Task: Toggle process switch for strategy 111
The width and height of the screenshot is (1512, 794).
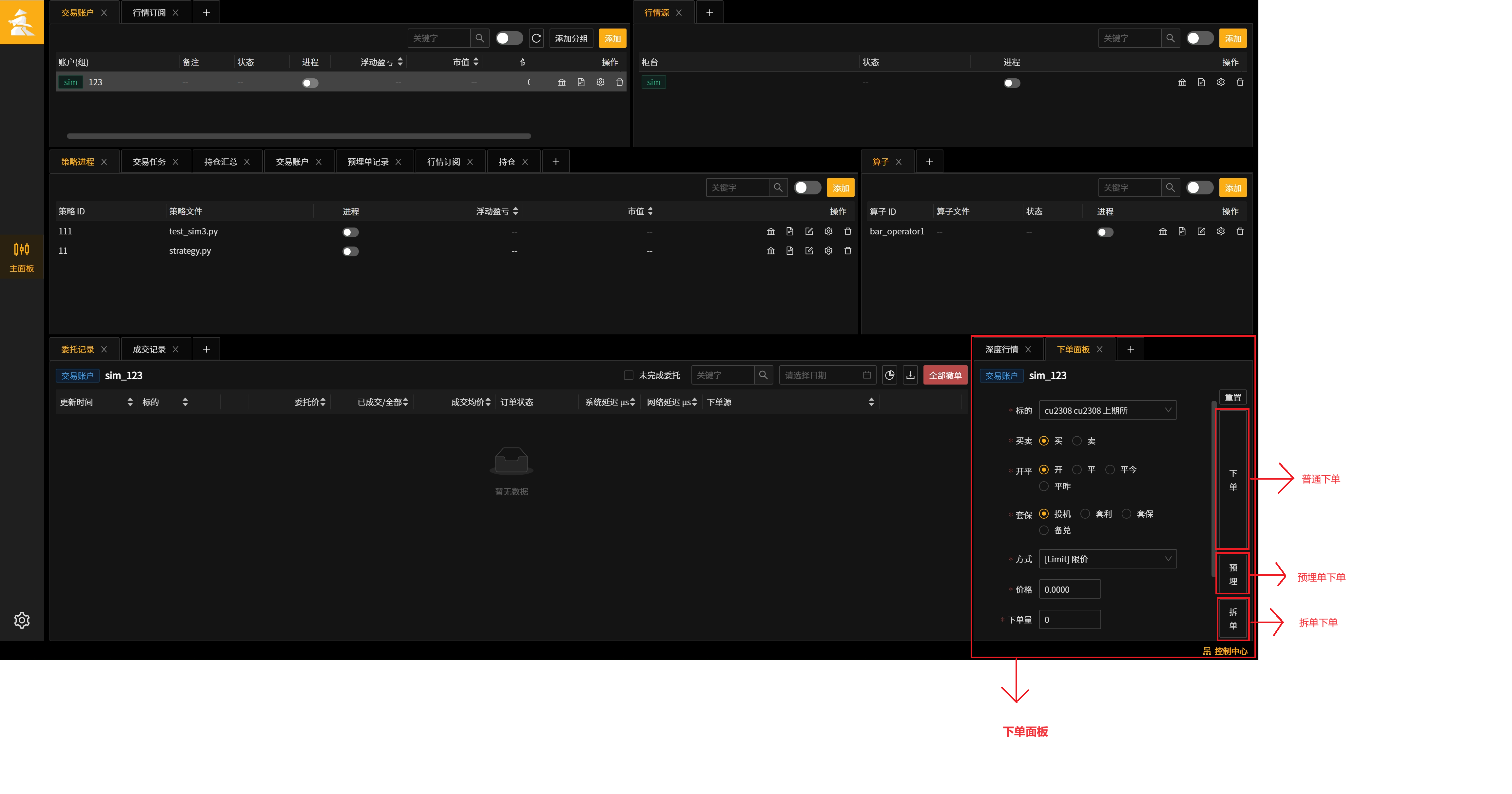Action: pos(350,232)
